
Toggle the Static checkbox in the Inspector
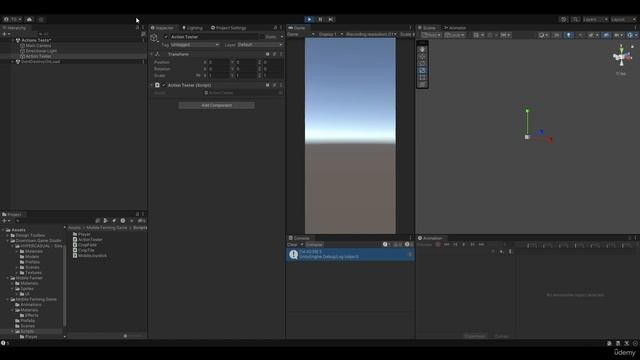262,37
